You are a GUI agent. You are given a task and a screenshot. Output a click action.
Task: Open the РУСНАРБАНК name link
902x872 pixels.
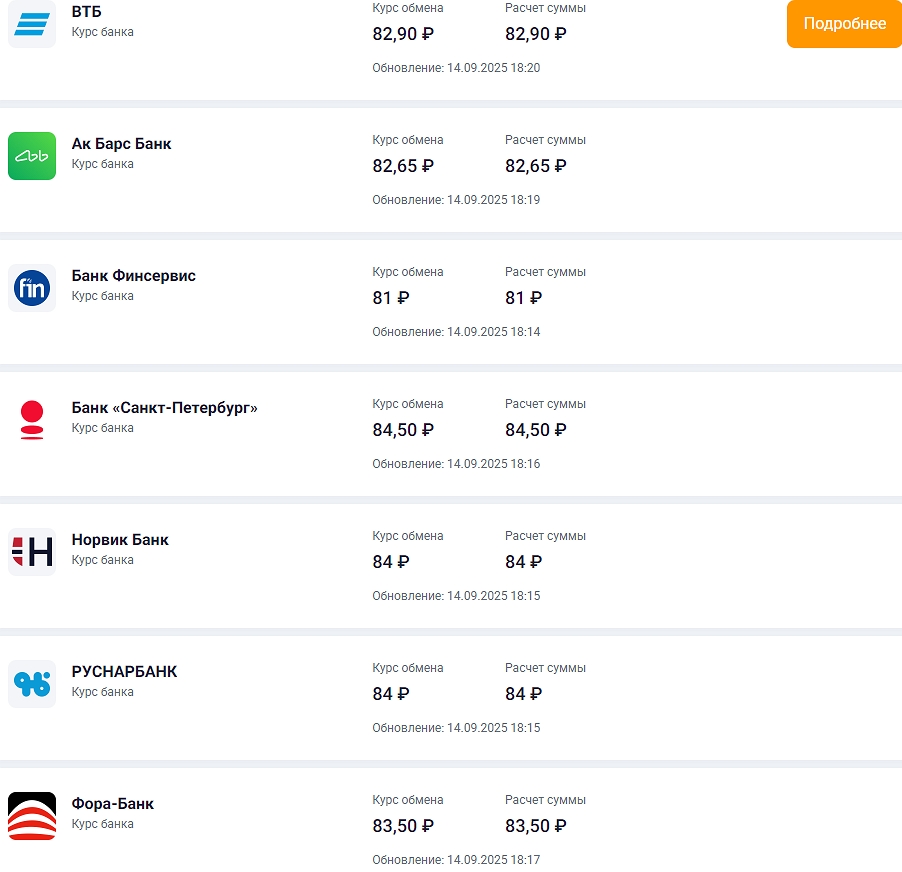click(x=124, y=672)
